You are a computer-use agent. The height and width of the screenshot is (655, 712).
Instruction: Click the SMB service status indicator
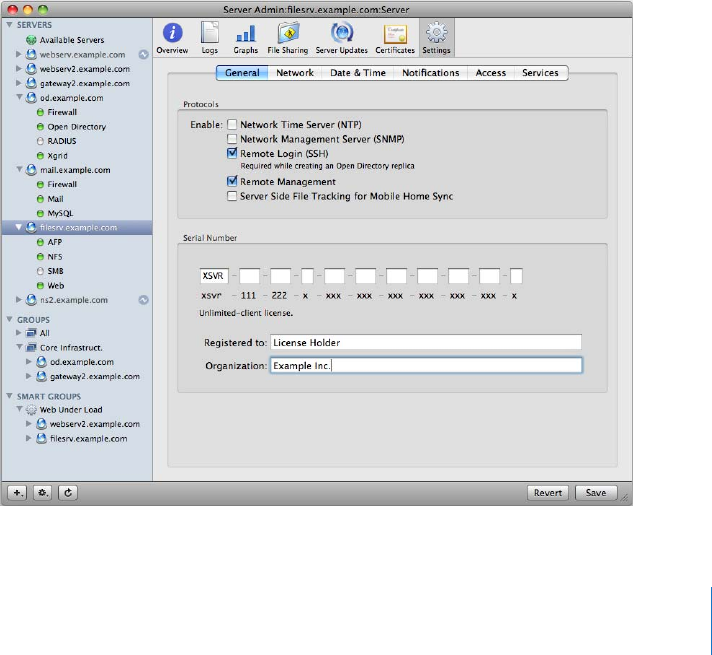(x=40, y=271)
